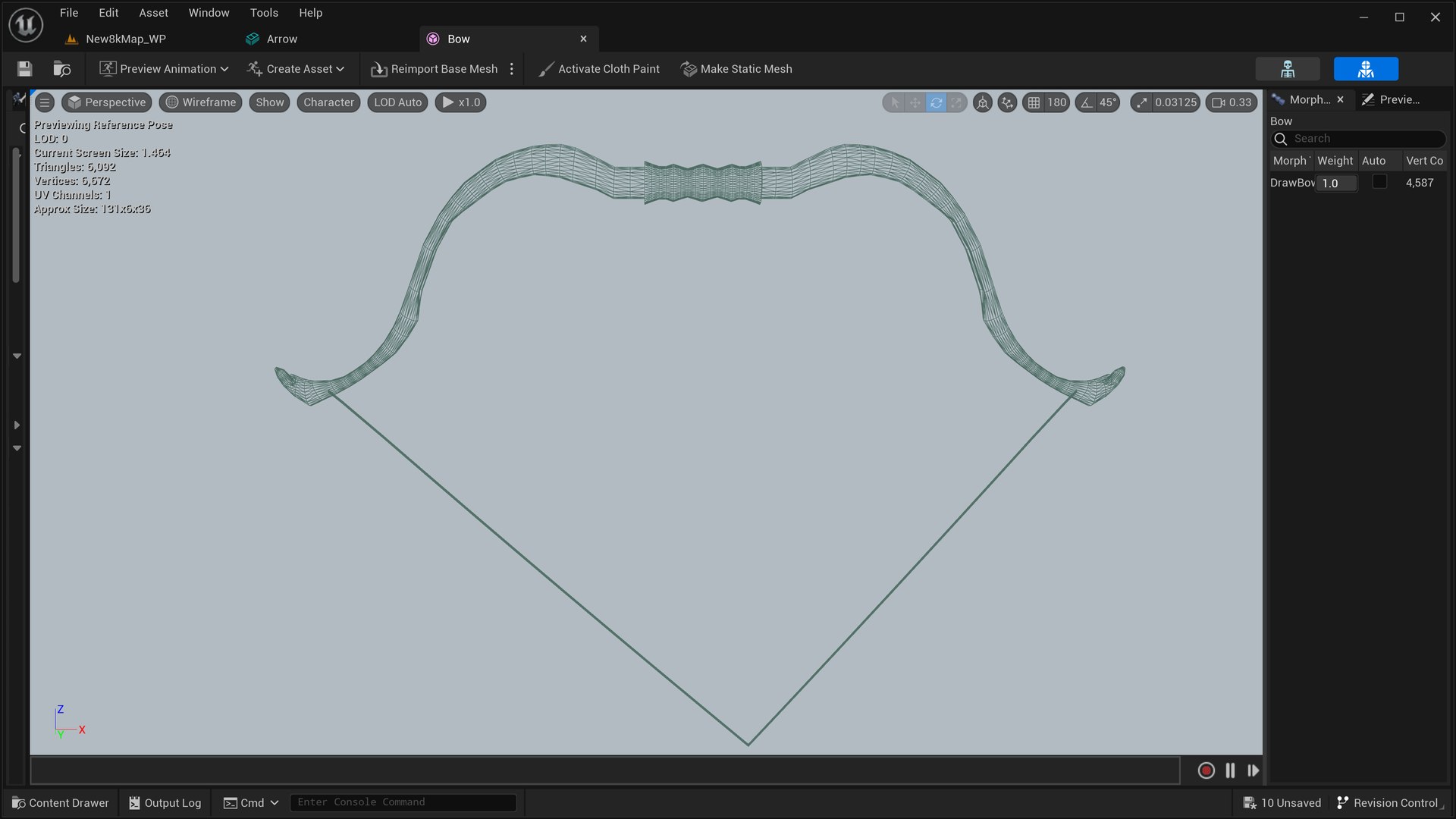The image size is (1456, 819).
Task: Click Reimport Base Mesh button
Action: pyautogui.click(x=435, y=69)
